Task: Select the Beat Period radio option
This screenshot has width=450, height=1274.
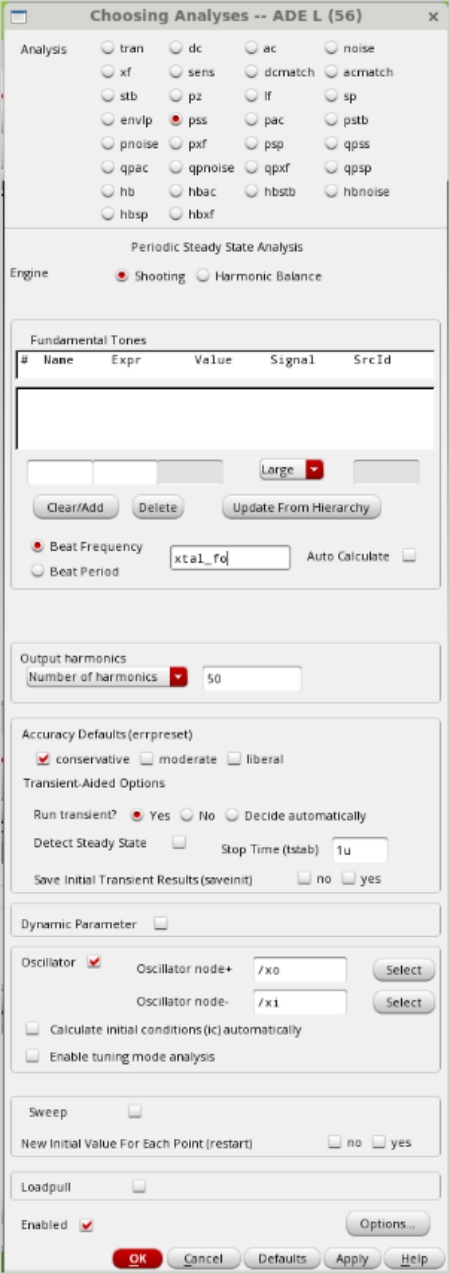Action: pyautogui.click(x=38, y=571)
